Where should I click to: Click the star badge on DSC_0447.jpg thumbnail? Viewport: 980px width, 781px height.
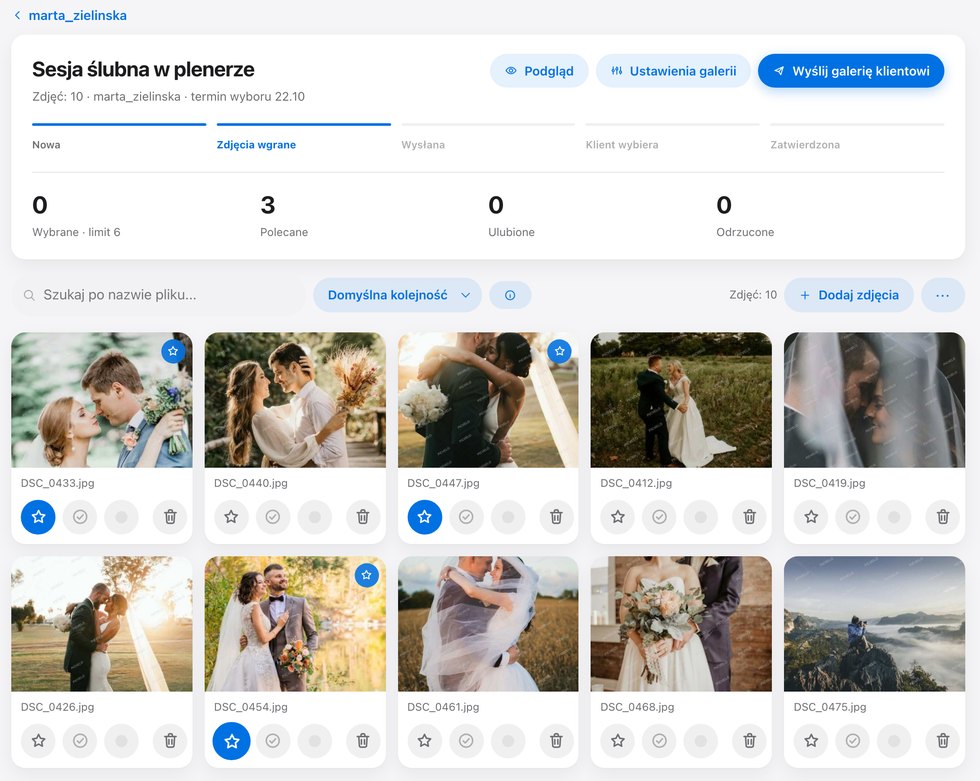559,351
